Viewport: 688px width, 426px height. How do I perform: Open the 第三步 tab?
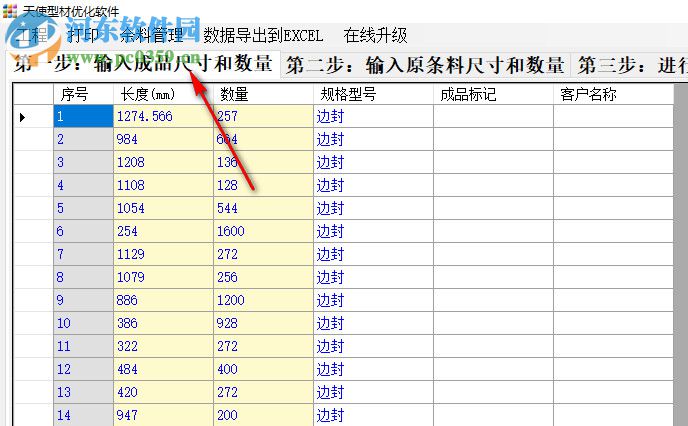point(631,65)
